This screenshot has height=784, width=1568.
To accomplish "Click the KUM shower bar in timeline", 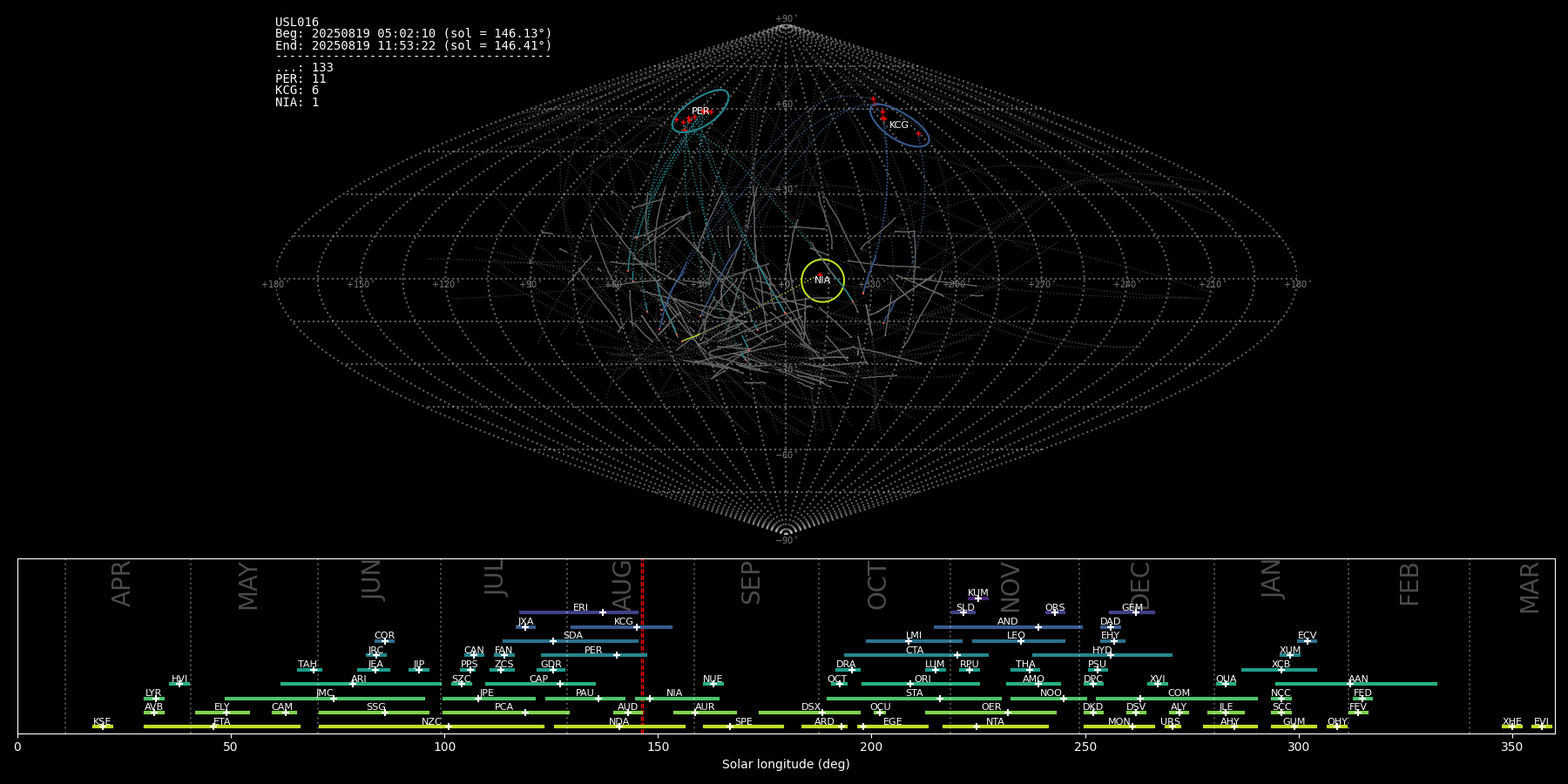I will coord(978,598).
